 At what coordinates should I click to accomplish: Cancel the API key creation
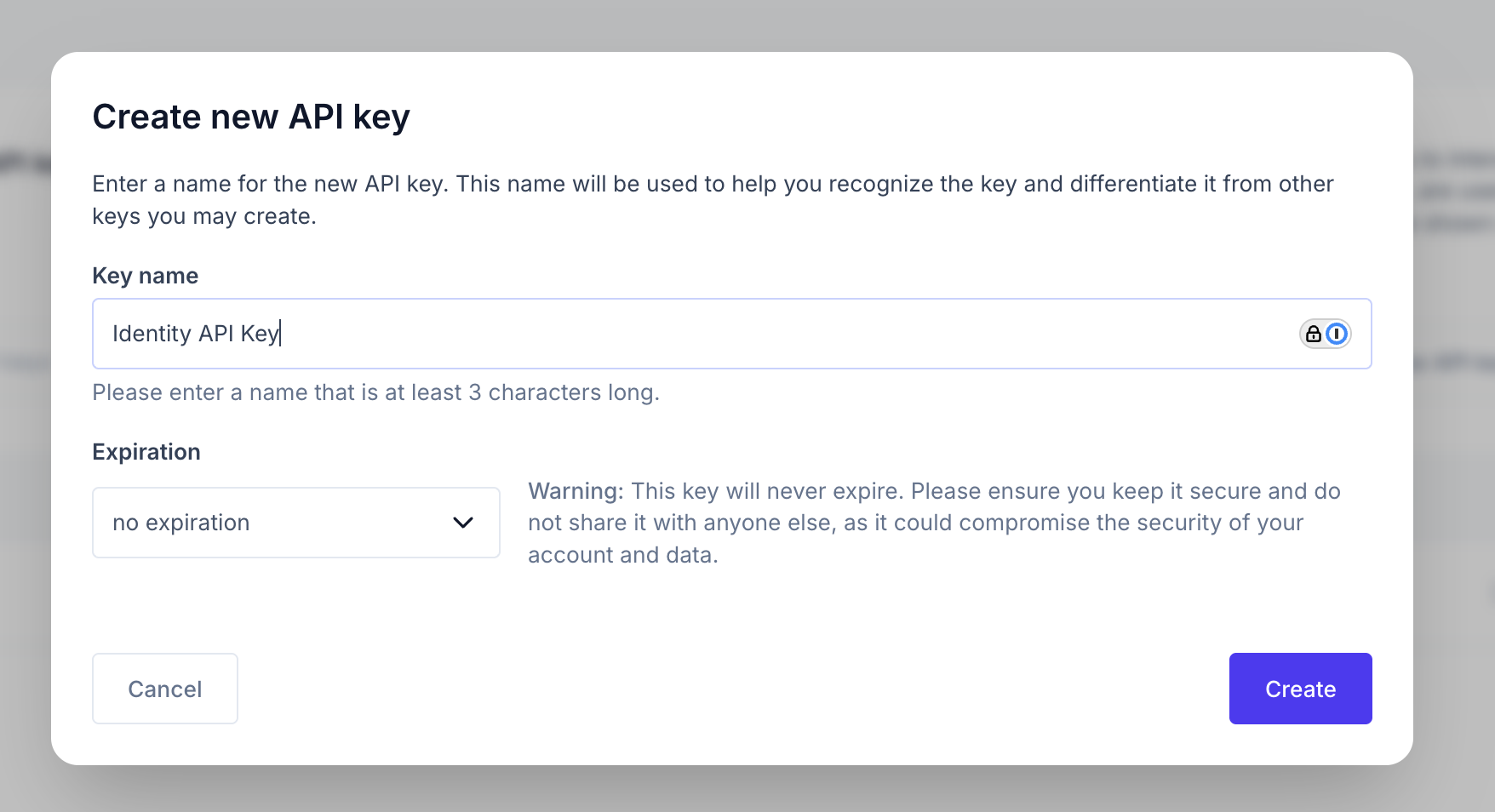click(x=164, y=689)
